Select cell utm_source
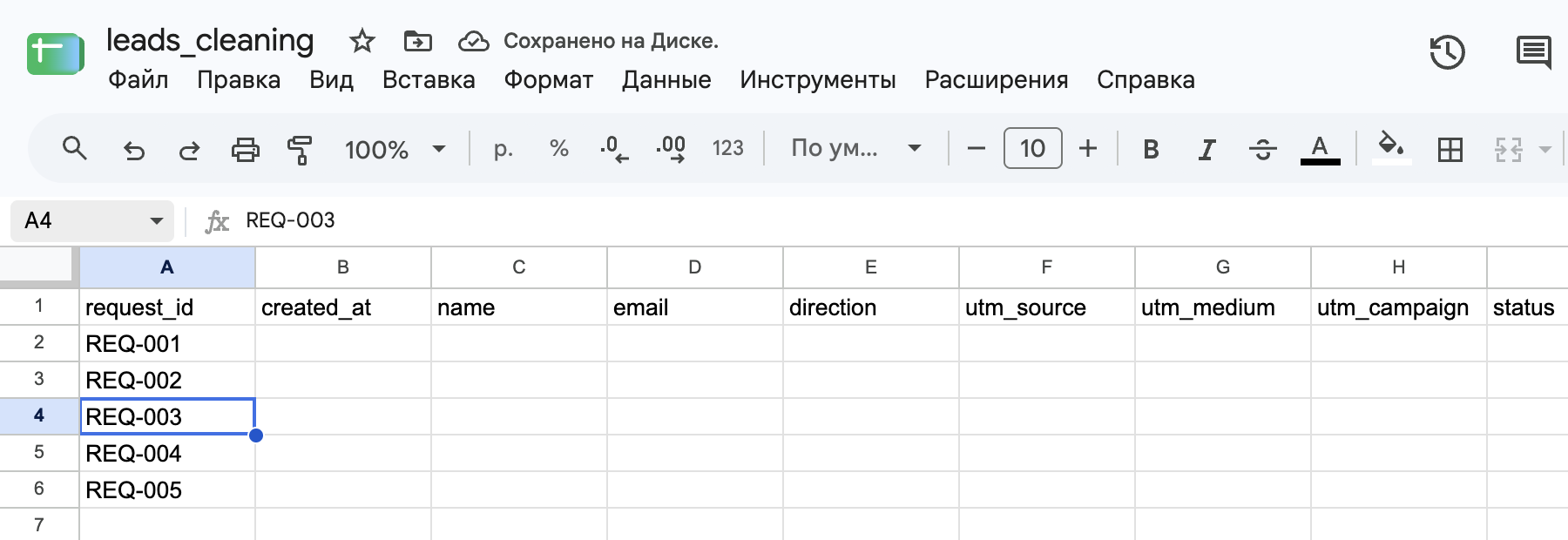Screen dimensions: 1568x540 (x=1047, y=307)
